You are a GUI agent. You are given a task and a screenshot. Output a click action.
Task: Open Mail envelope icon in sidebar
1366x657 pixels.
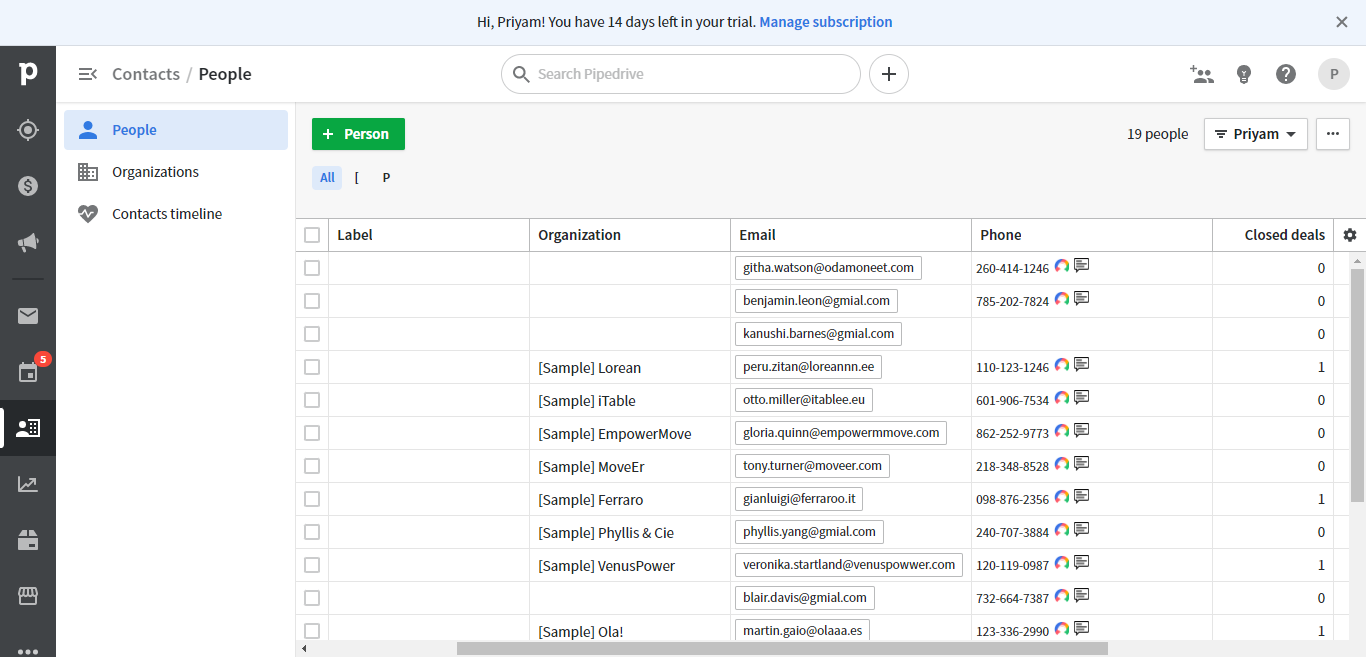click(28, 316)
